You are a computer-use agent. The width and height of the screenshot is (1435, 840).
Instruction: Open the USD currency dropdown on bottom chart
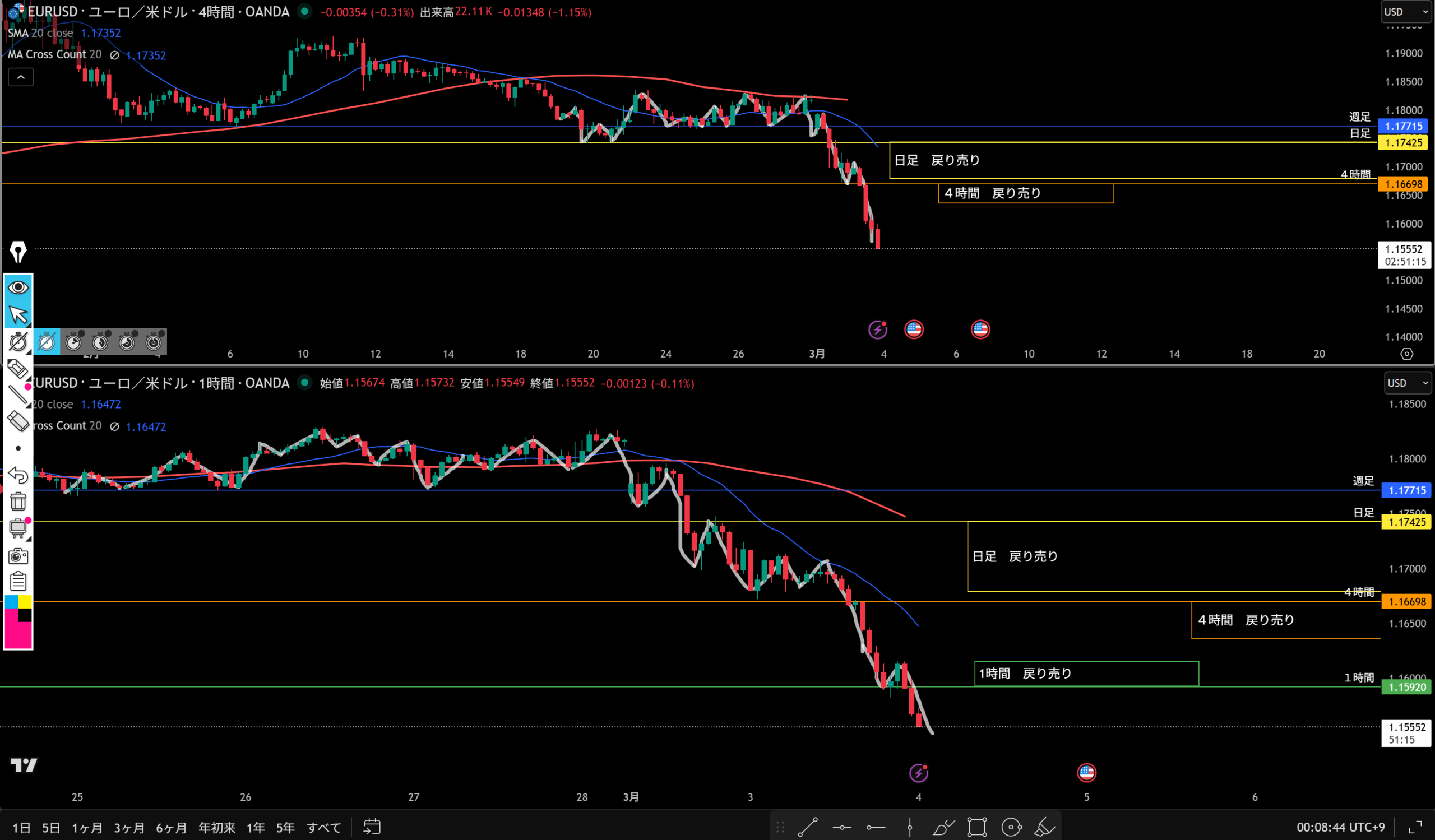tap(1407, 383)
